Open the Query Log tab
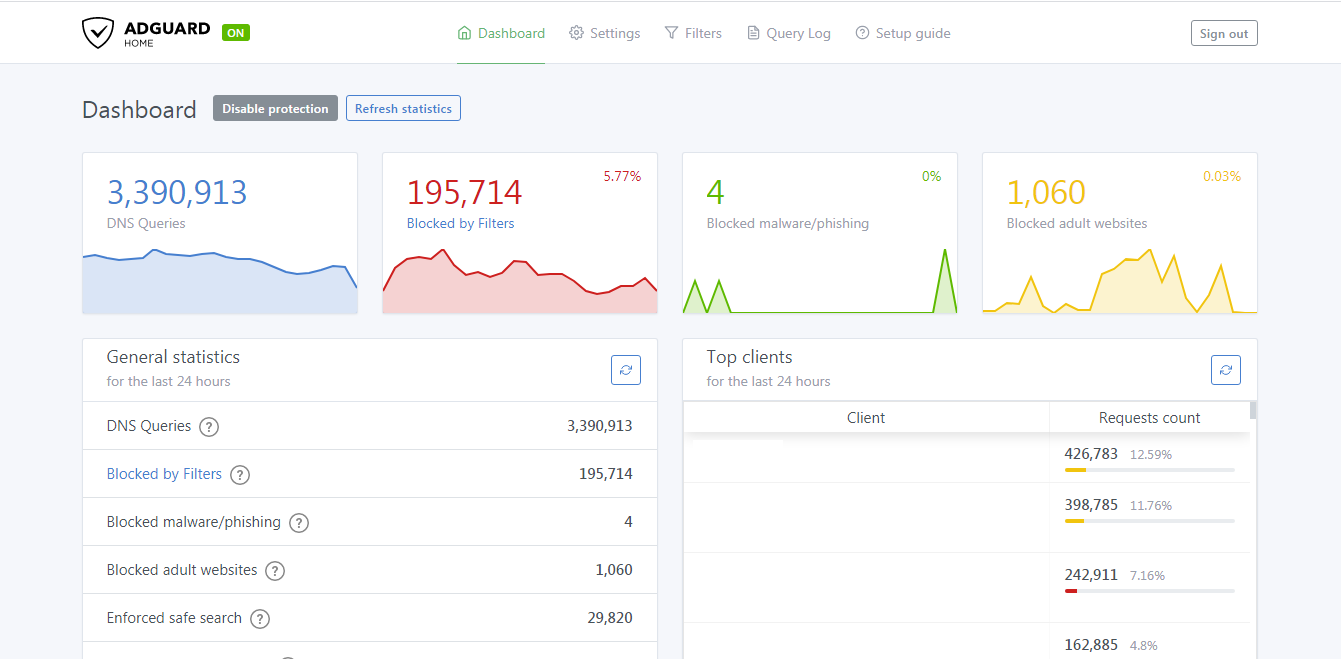Image resolution: width=1341 pixels, height=659 pixels. pos(789,33)
